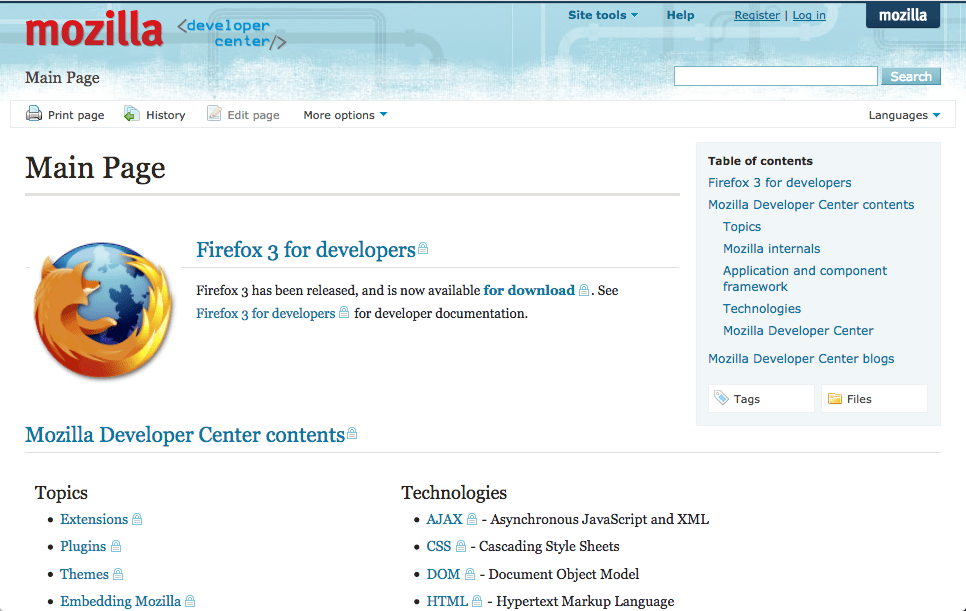Screen dimensions: 966x611
Task: Open the Files folder icon
Action: (x=837, y=398)
